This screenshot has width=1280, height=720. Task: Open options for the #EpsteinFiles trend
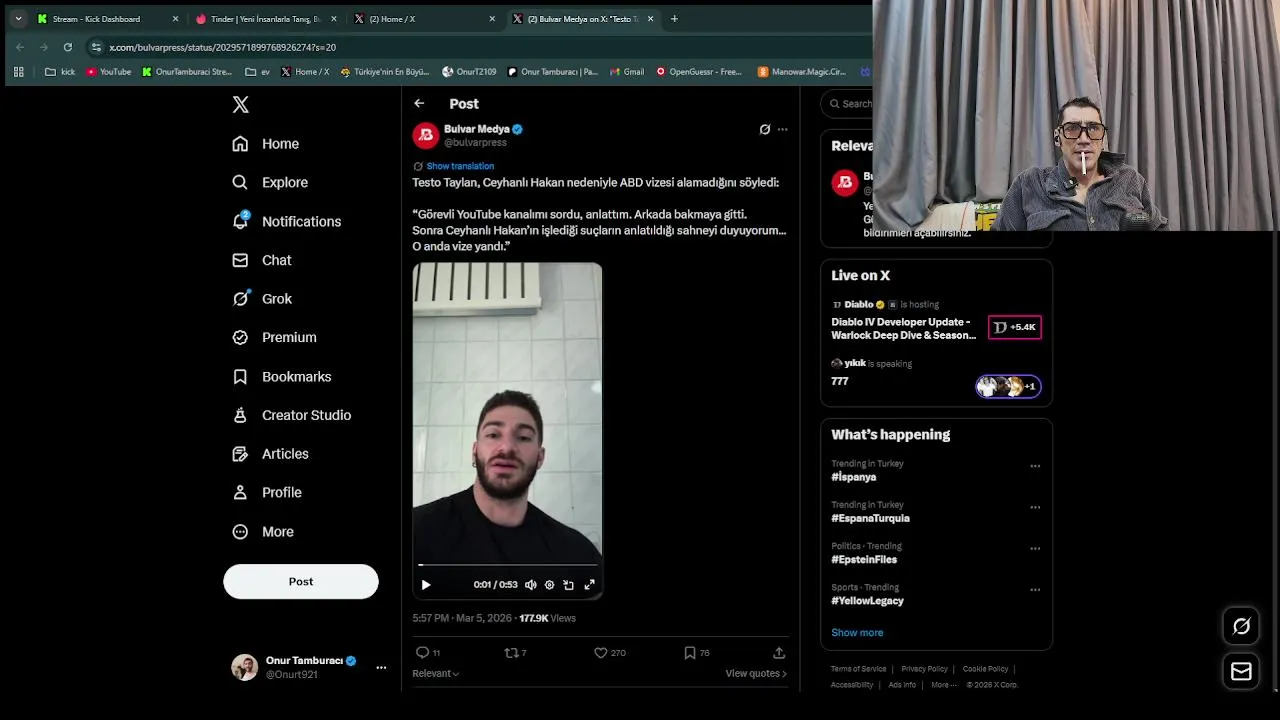point(1035,549)
